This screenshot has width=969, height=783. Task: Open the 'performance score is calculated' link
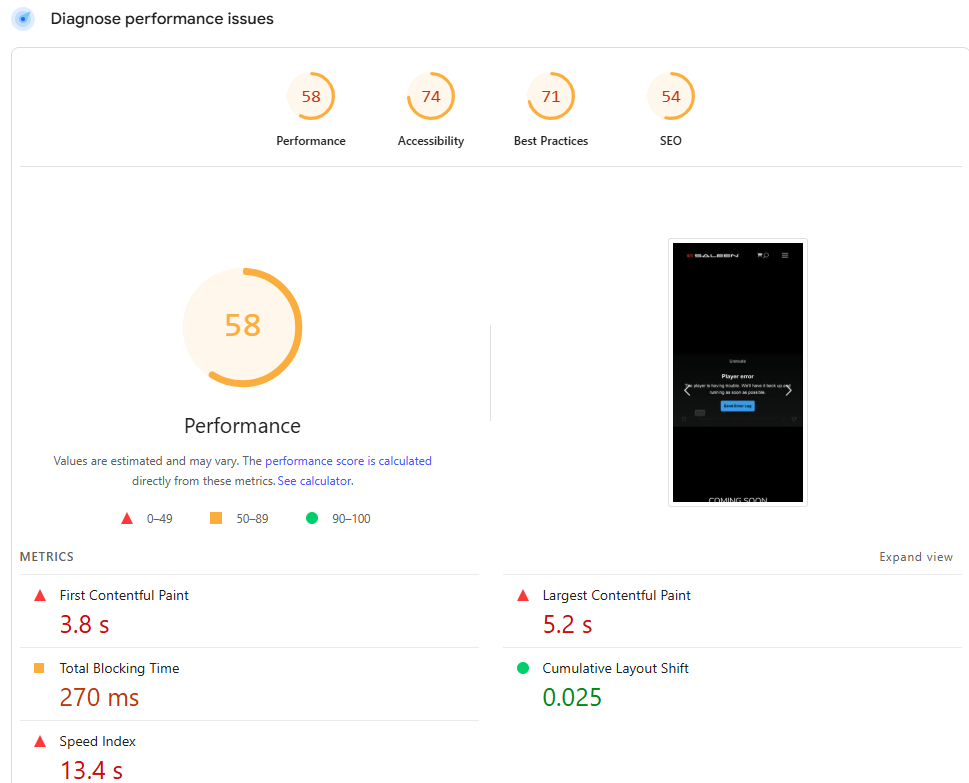coord(348,461)
